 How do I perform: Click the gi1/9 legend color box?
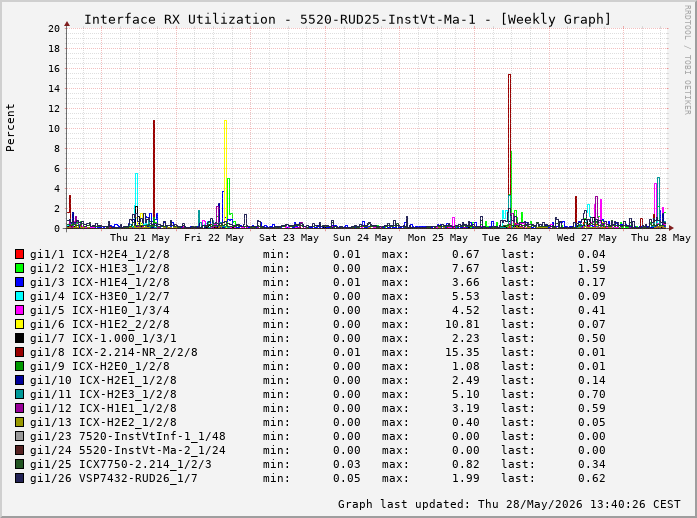click(x=20, y=366)
